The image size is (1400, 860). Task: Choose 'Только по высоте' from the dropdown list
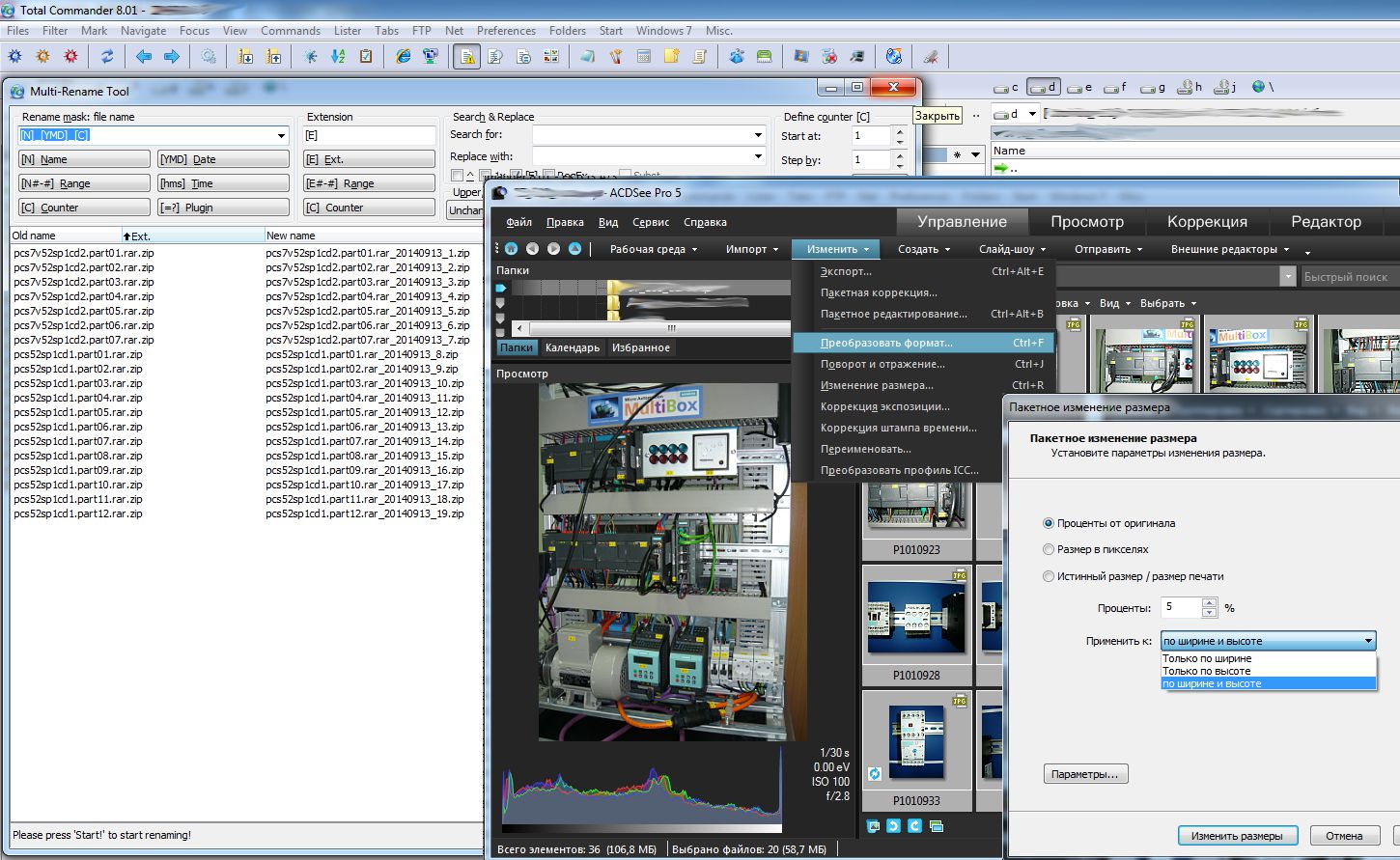(1268, 671)
